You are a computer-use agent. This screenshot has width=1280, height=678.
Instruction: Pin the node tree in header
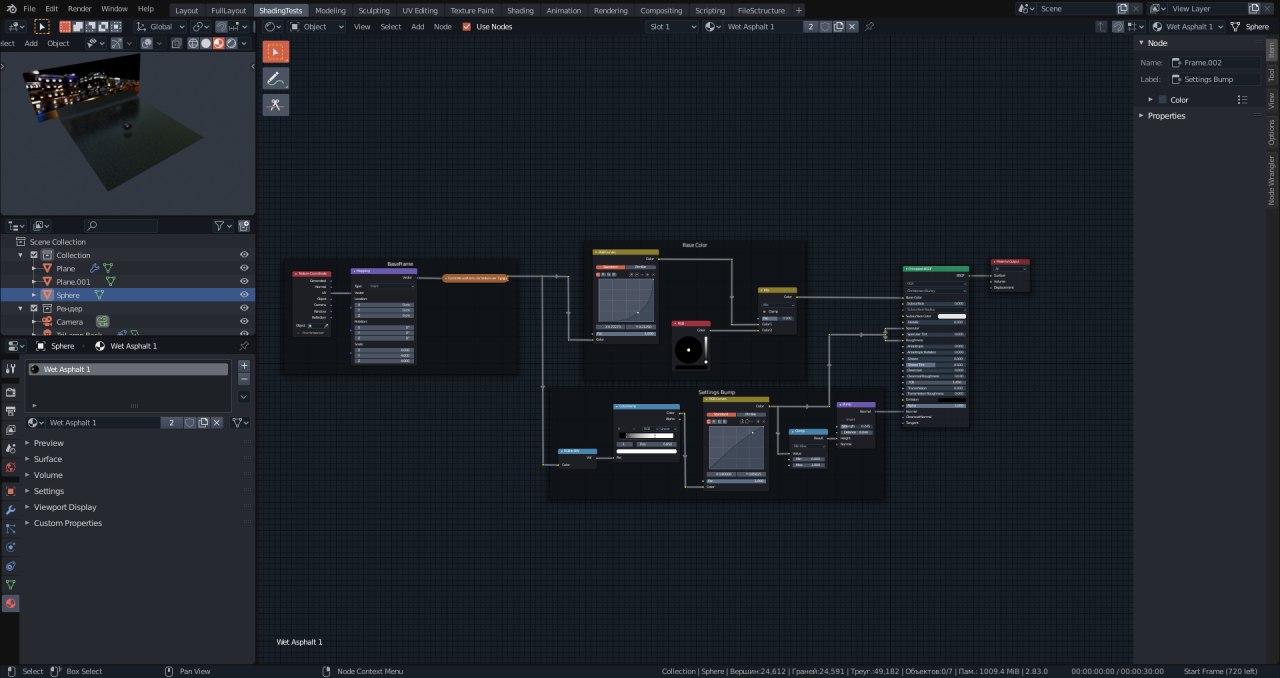point(869,26)
